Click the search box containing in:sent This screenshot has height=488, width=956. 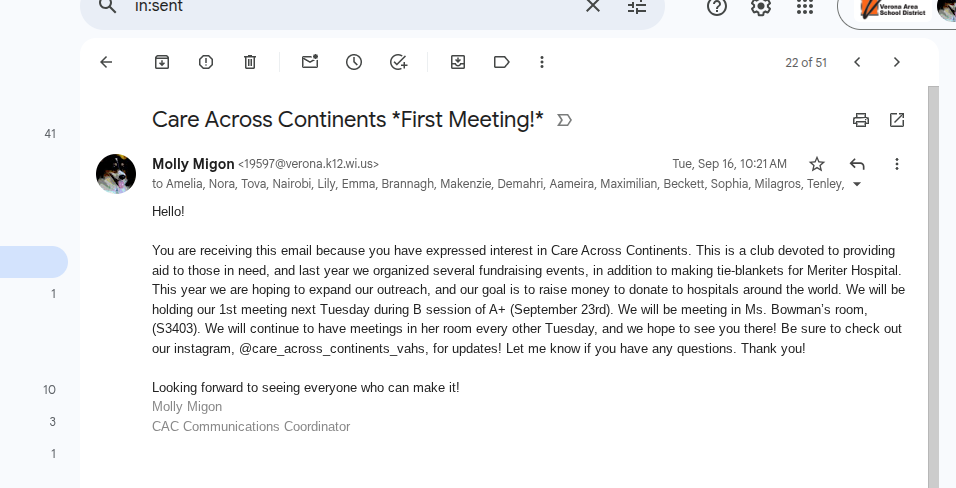[350, 7]
